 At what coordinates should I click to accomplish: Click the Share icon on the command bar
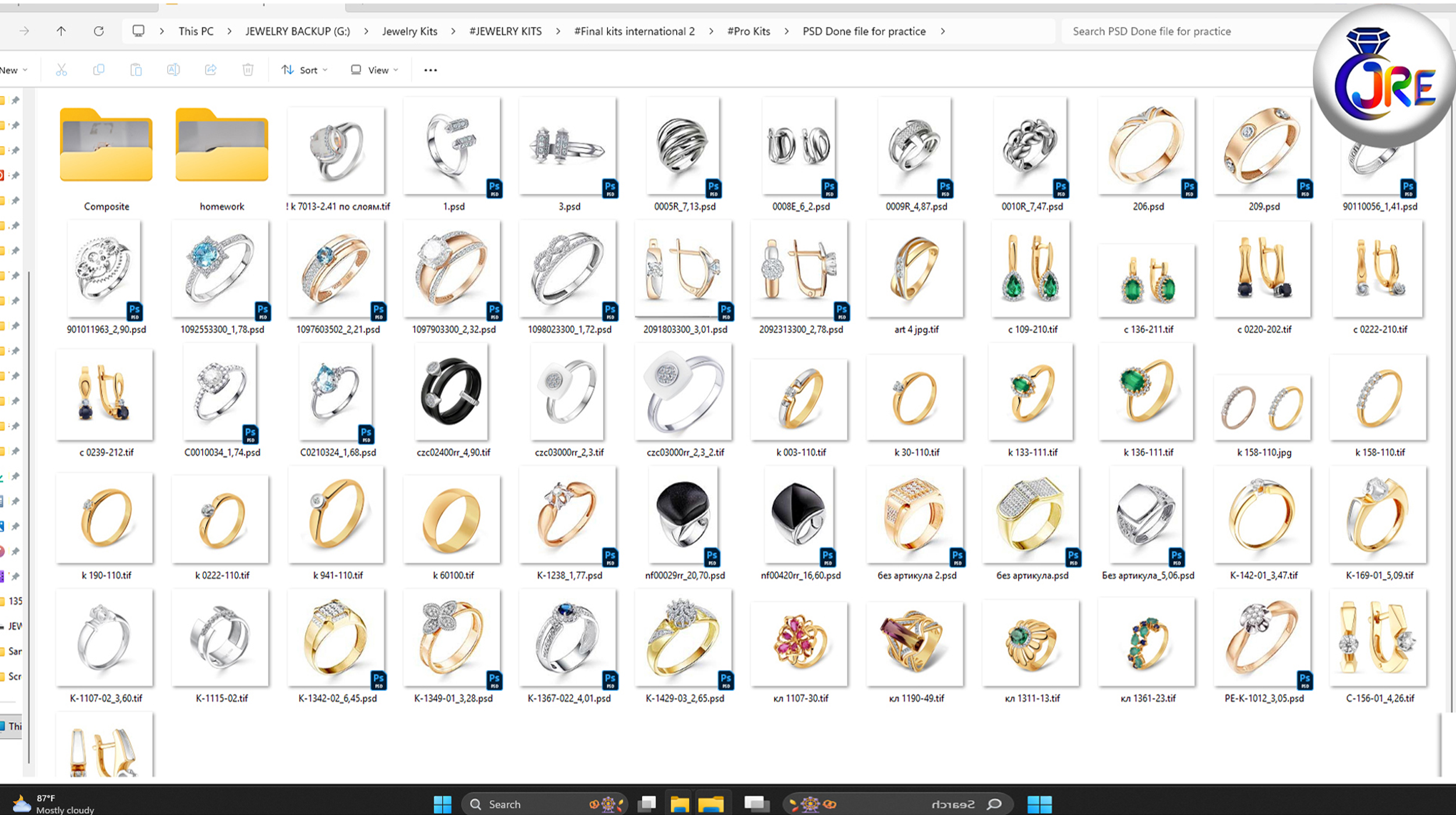coord(210,69)
